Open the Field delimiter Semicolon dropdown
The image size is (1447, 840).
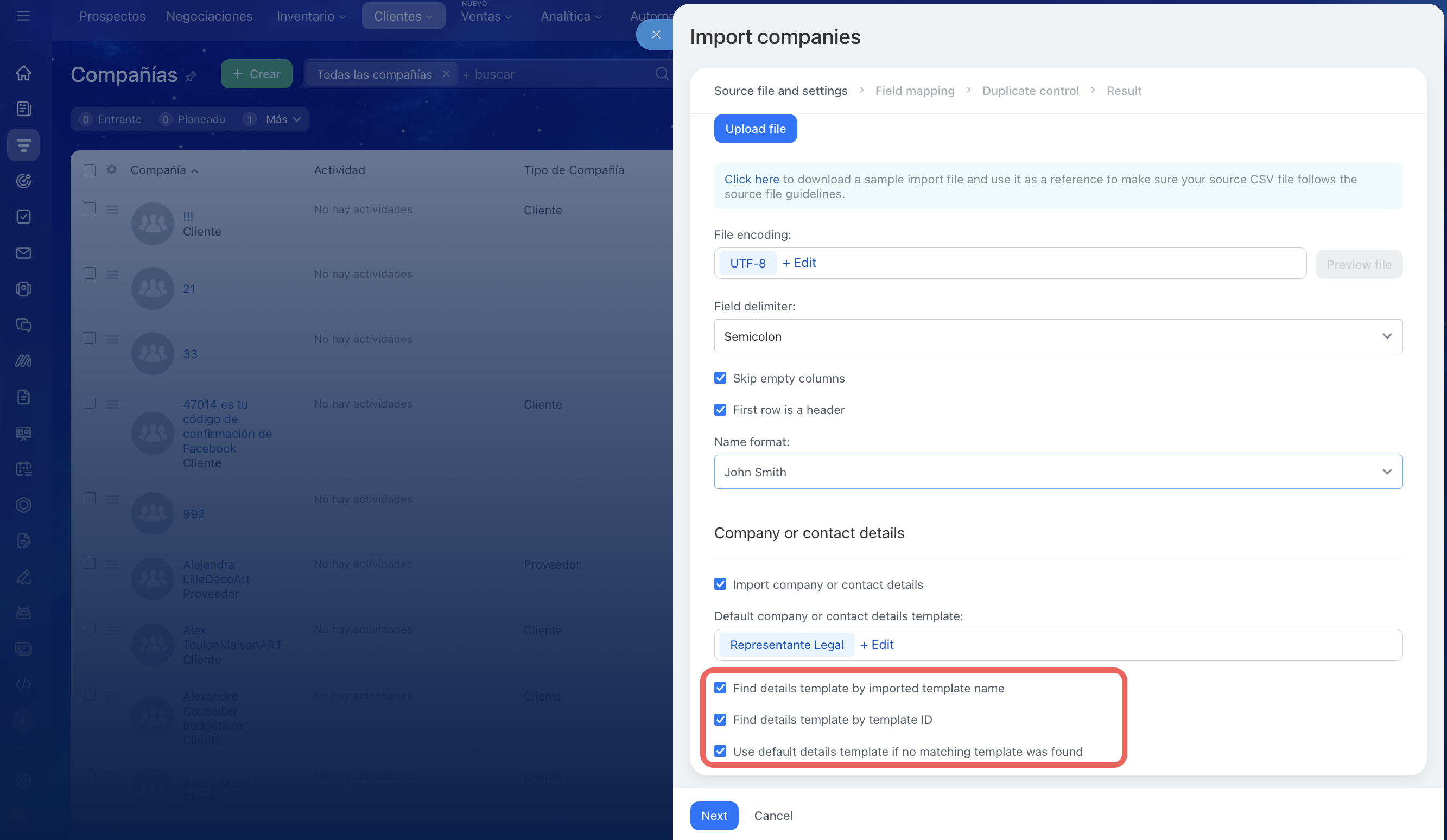pyautogui.click(x=1058, y=336)
